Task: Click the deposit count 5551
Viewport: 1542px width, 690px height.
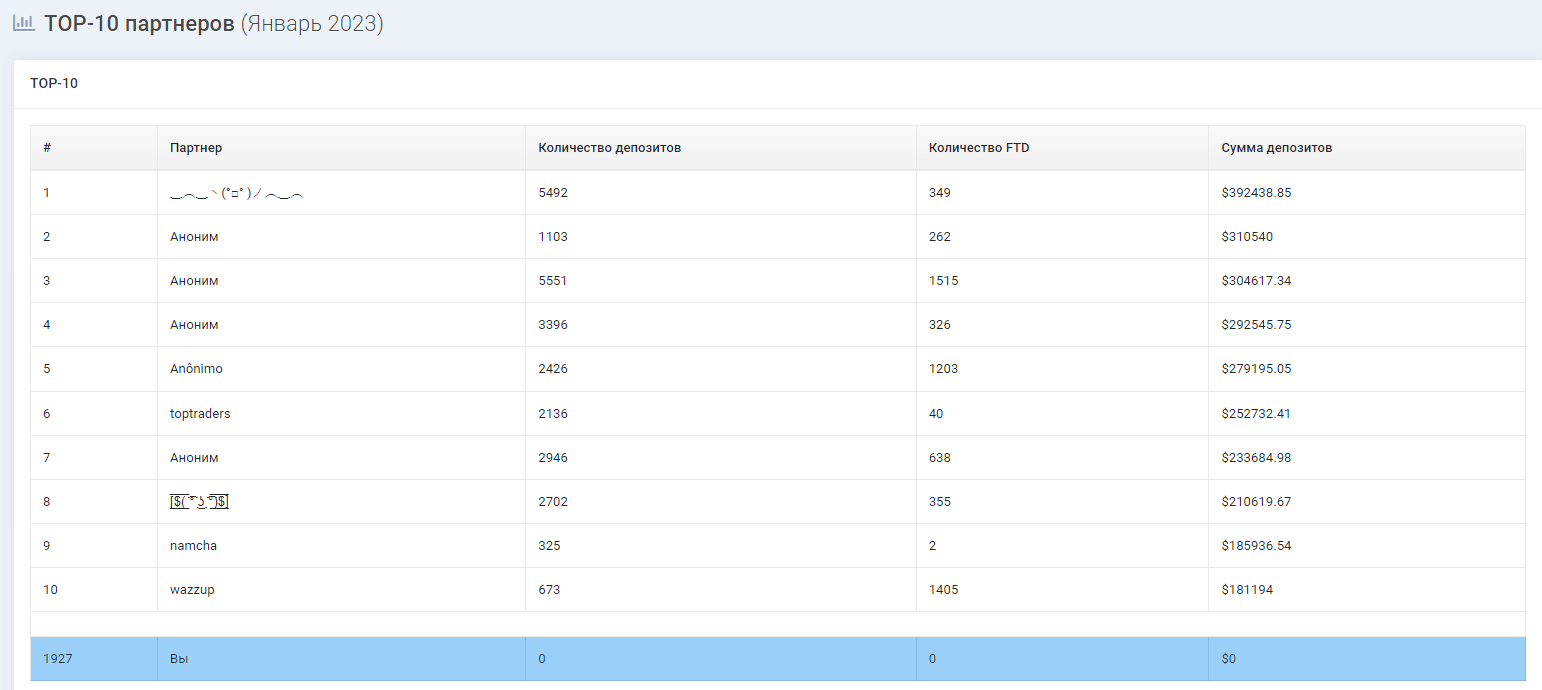Action: tap(552, 281)
